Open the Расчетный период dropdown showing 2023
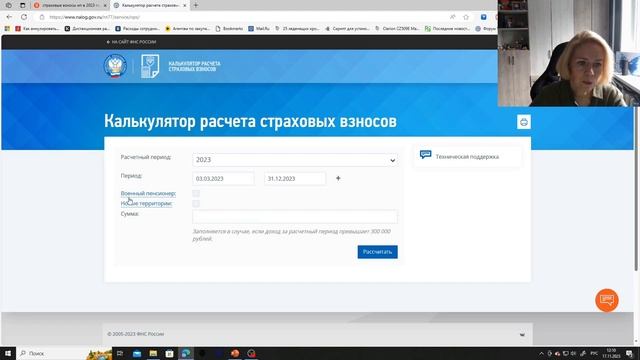This screenshot has height=360, width=640. tap(295, 160)
